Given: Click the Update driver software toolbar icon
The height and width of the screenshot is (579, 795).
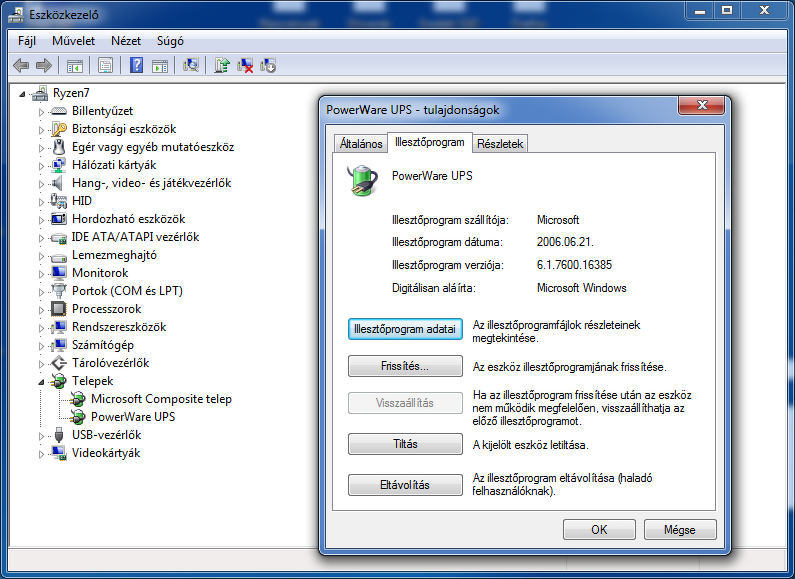Looking at the screenshot, I should tap(222, 65).
